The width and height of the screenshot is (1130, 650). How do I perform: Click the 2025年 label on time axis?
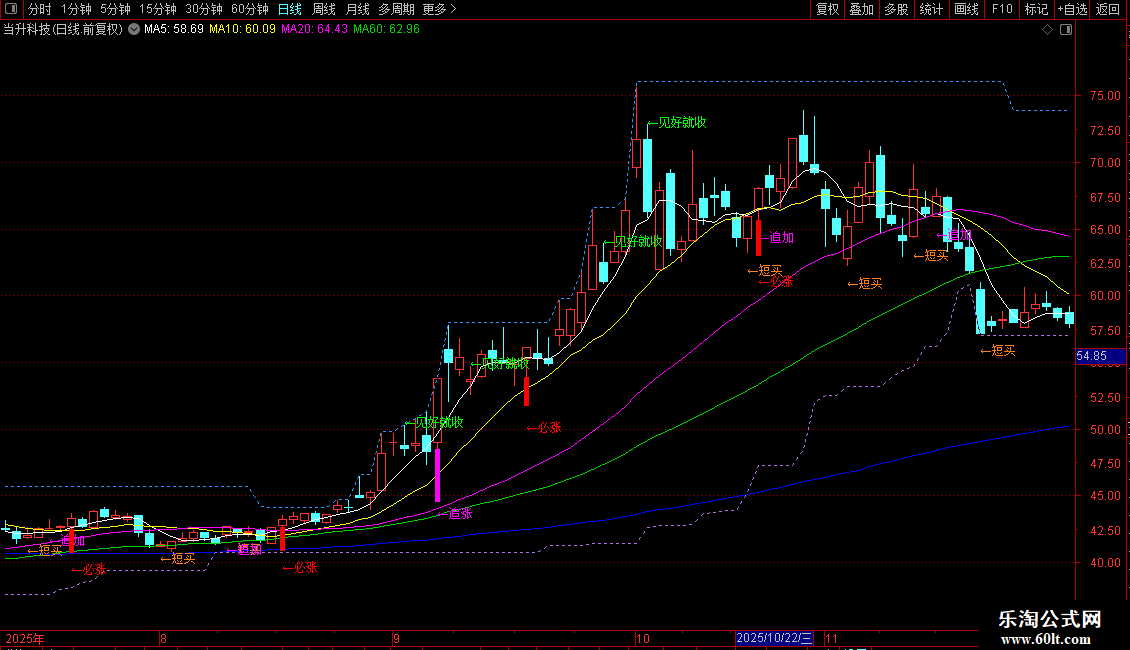click(x=25, y=638)
